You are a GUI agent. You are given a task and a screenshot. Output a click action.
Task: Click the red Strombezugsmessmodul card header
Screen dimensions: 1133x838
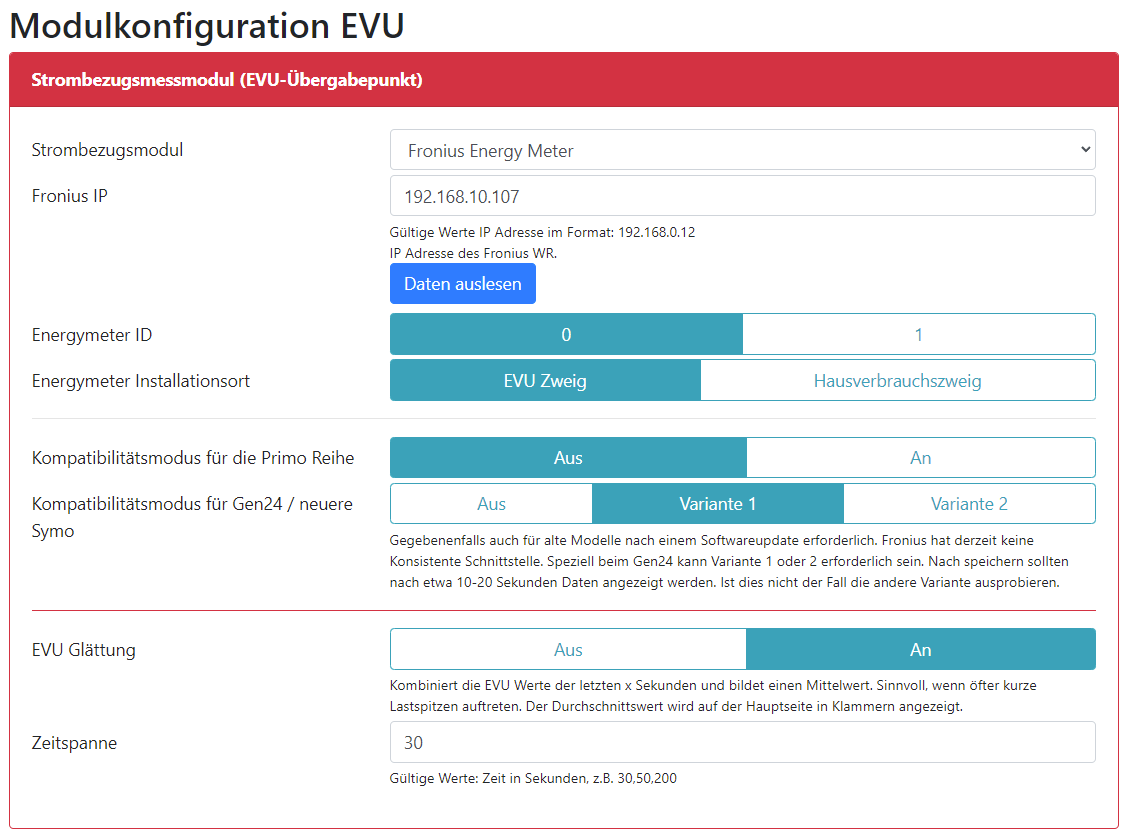click(x=564, y=80)
